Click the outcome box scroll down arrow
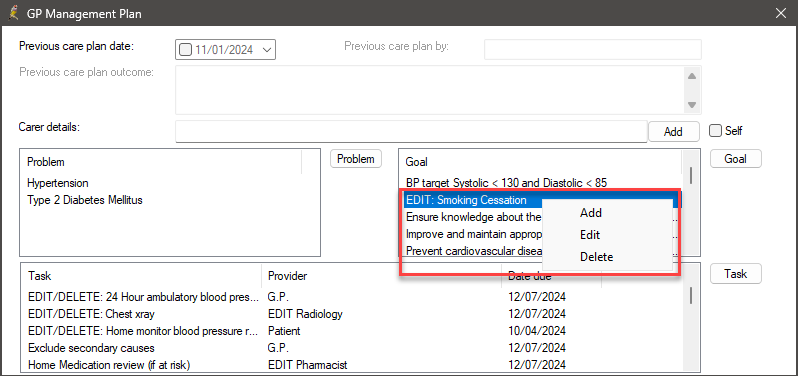 coord(692,105)
